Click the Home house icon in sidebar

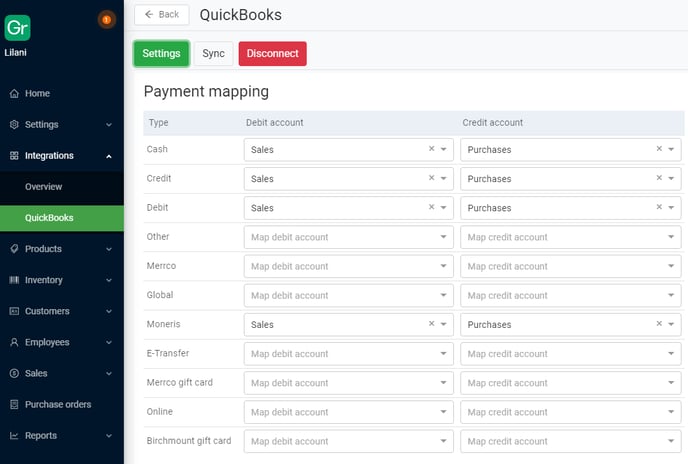pyautogui.click(x=14, y=94)
